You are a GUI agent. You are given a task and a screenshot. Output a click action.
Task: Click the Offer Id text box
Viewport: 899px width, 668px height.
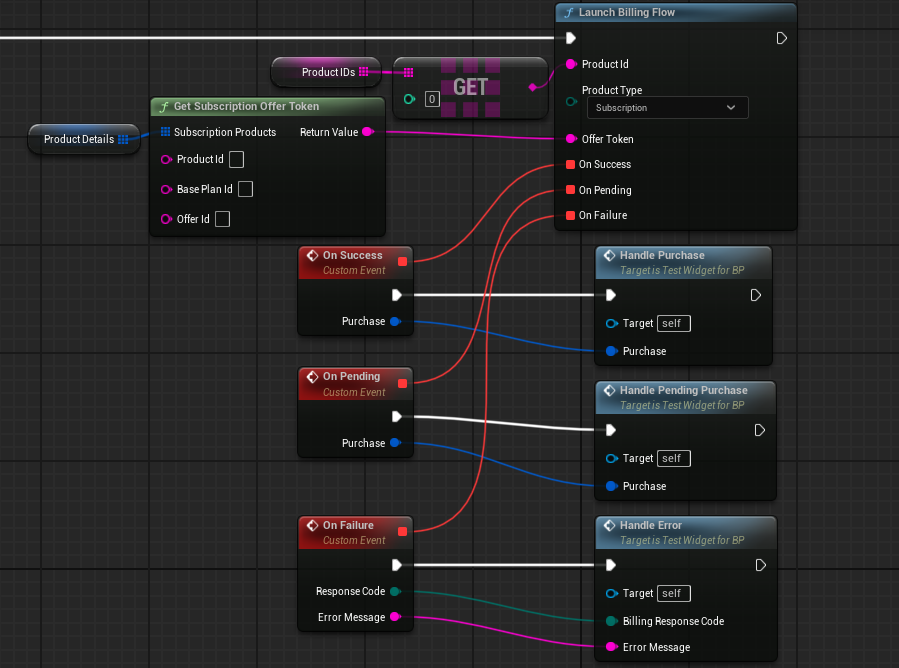coord(223,219)
